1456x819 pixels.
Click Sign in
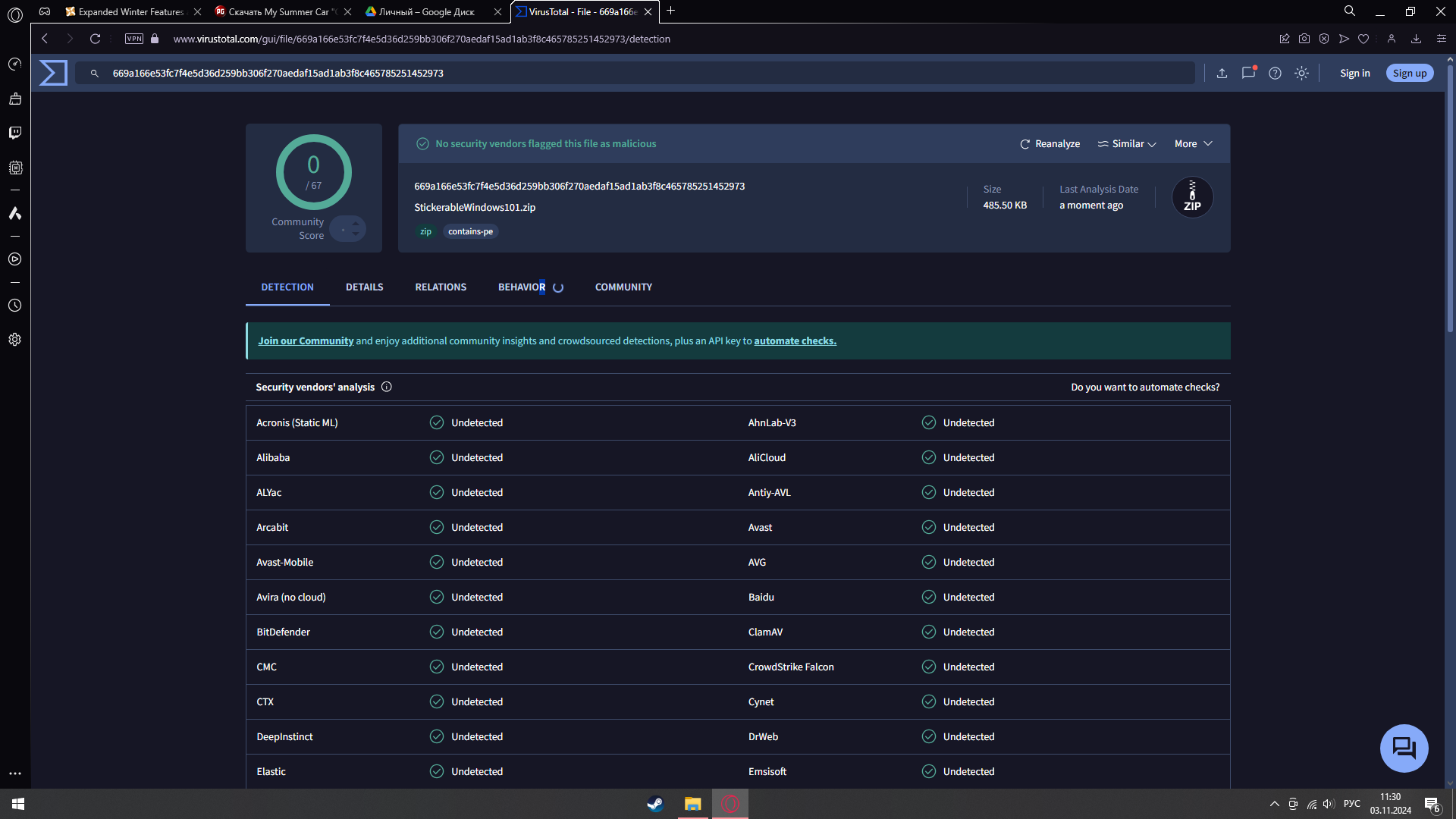click(x=1355, y=74)
